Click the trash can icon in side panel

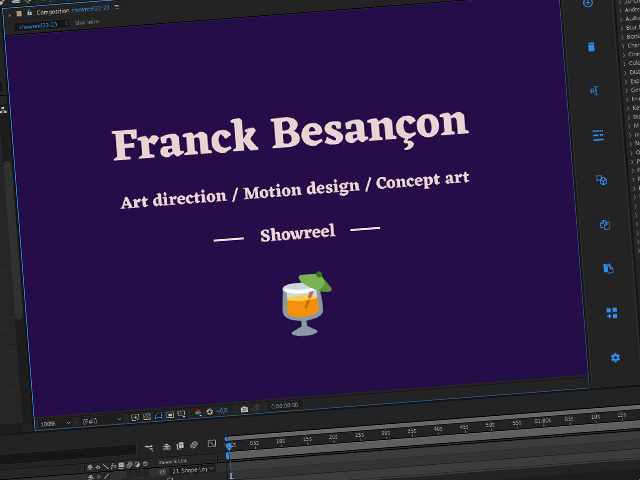click(x=591, y=47)
